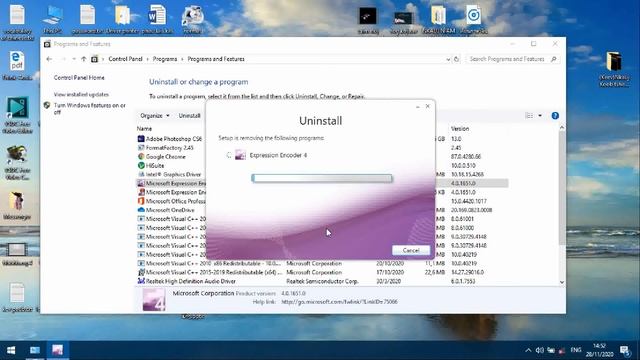Click the Realtek audio driver icon
The image size is (640, 360).
141,281
